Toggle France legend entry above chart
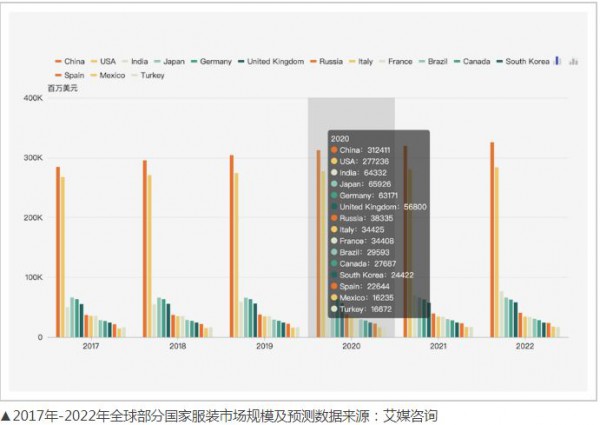The image size is (600, 425). click(399, 61)
